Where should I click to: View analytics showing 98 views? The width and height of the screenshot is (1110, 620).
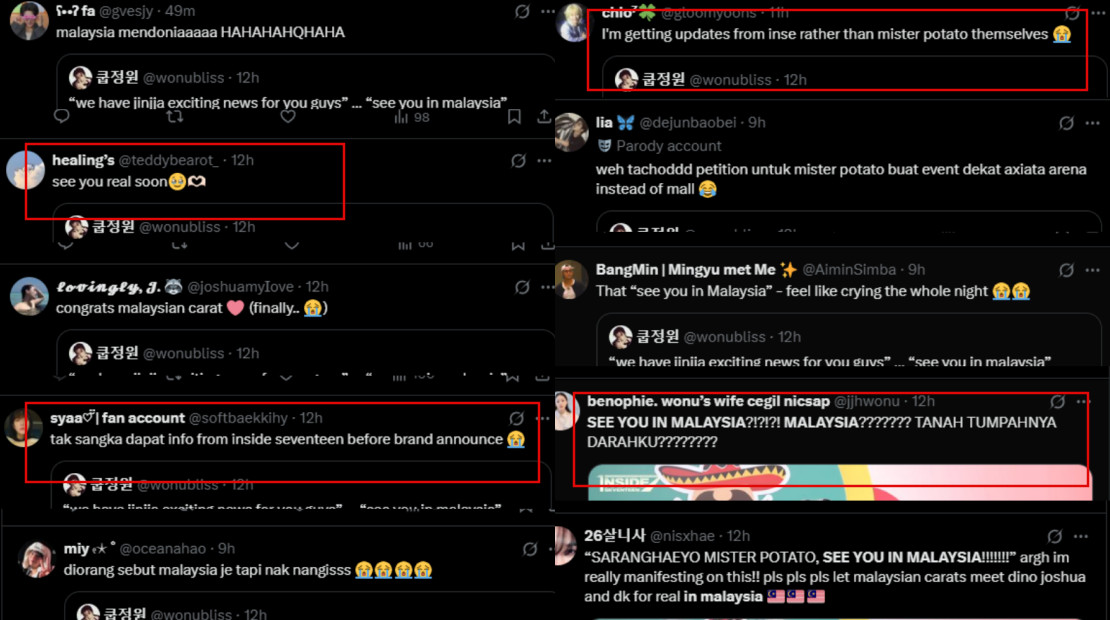412,117
